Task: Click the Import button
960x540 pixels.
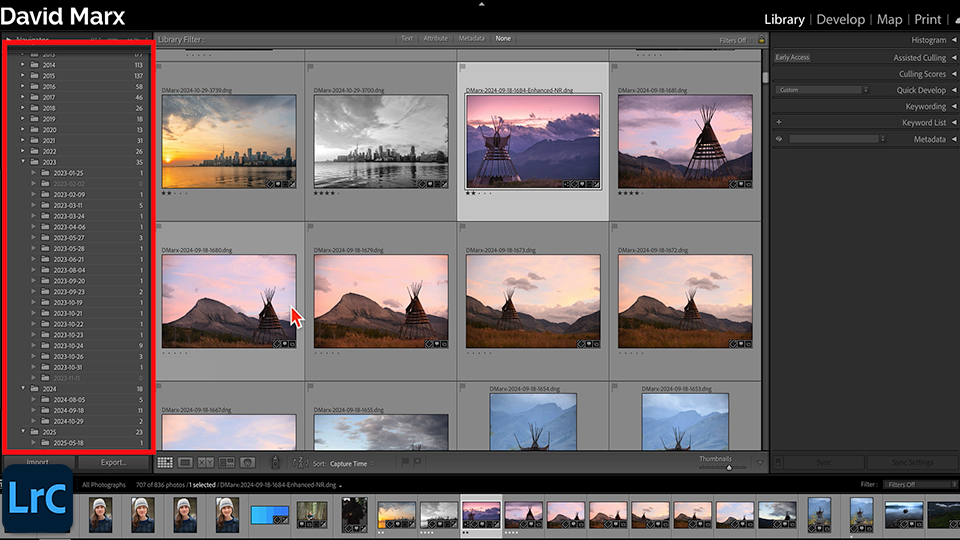Action: [x=38, y=462]
